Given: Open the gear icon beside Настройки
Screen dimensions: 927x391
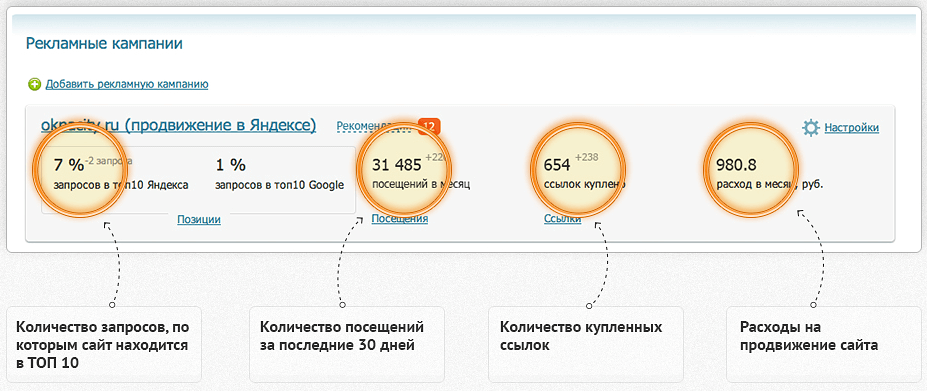Looking at the screenshot, I should click(x=811, y=128).
